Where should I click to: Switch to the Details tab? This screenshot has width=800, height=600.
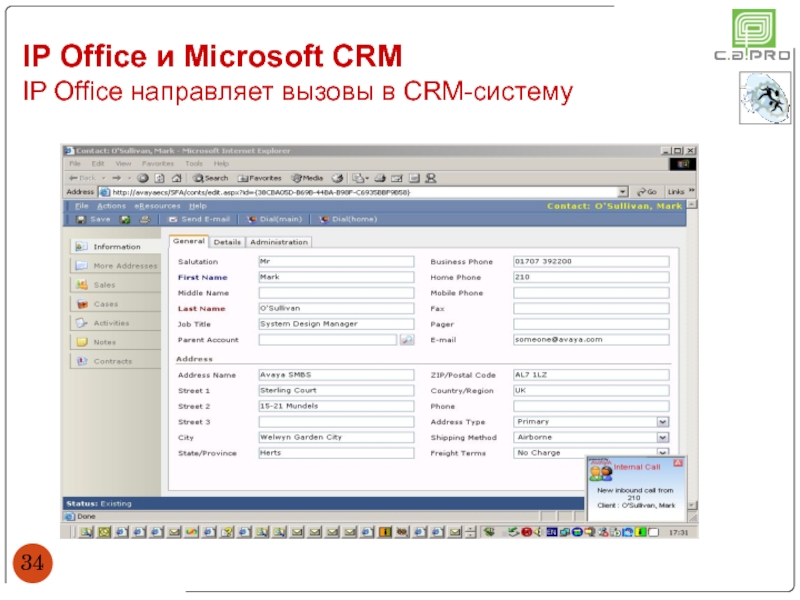[227, 242]
